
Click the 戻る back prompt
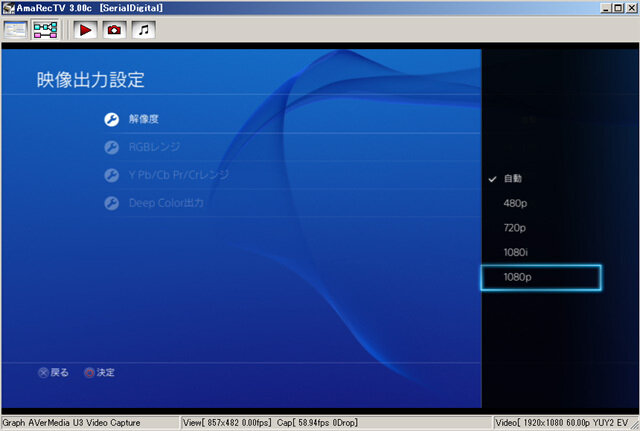tap(53, 372)
